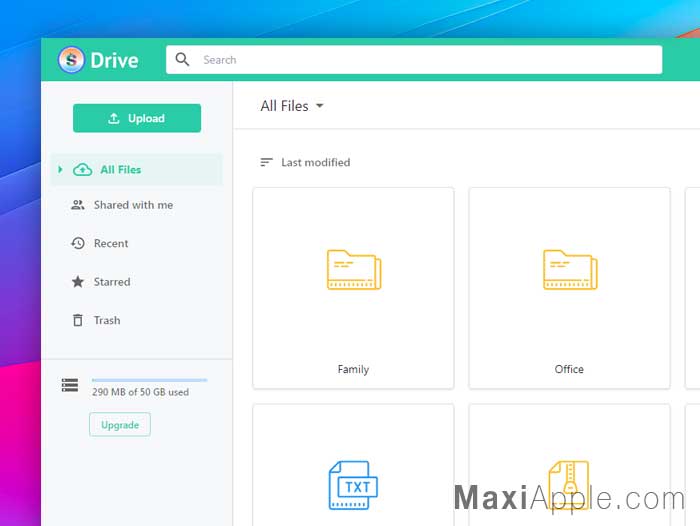Click the '290 MB of 50 GB used' text
The width and height of the screenshot is (700, 526).
tap(140, 392)
